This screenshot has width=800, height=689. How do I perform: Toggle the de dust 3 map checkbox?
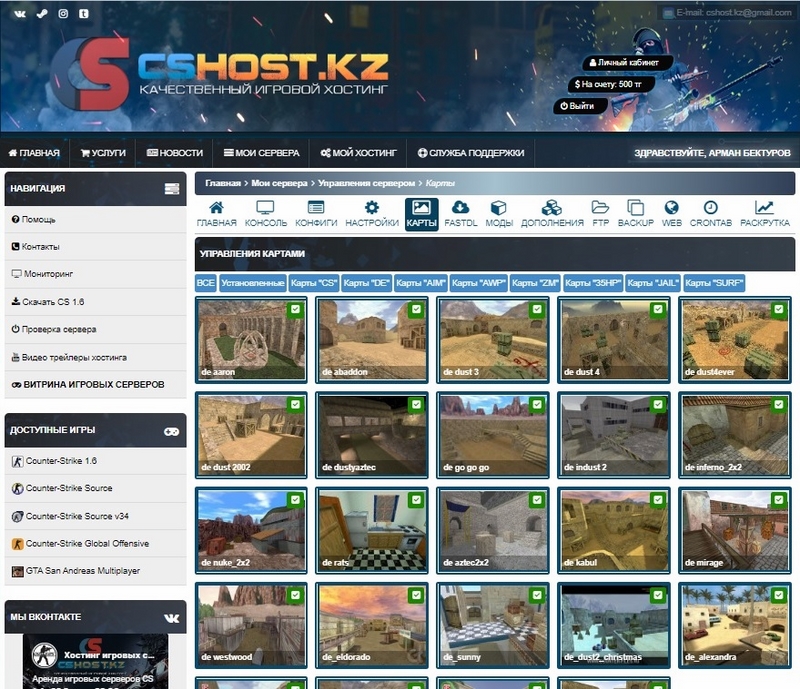537,309
